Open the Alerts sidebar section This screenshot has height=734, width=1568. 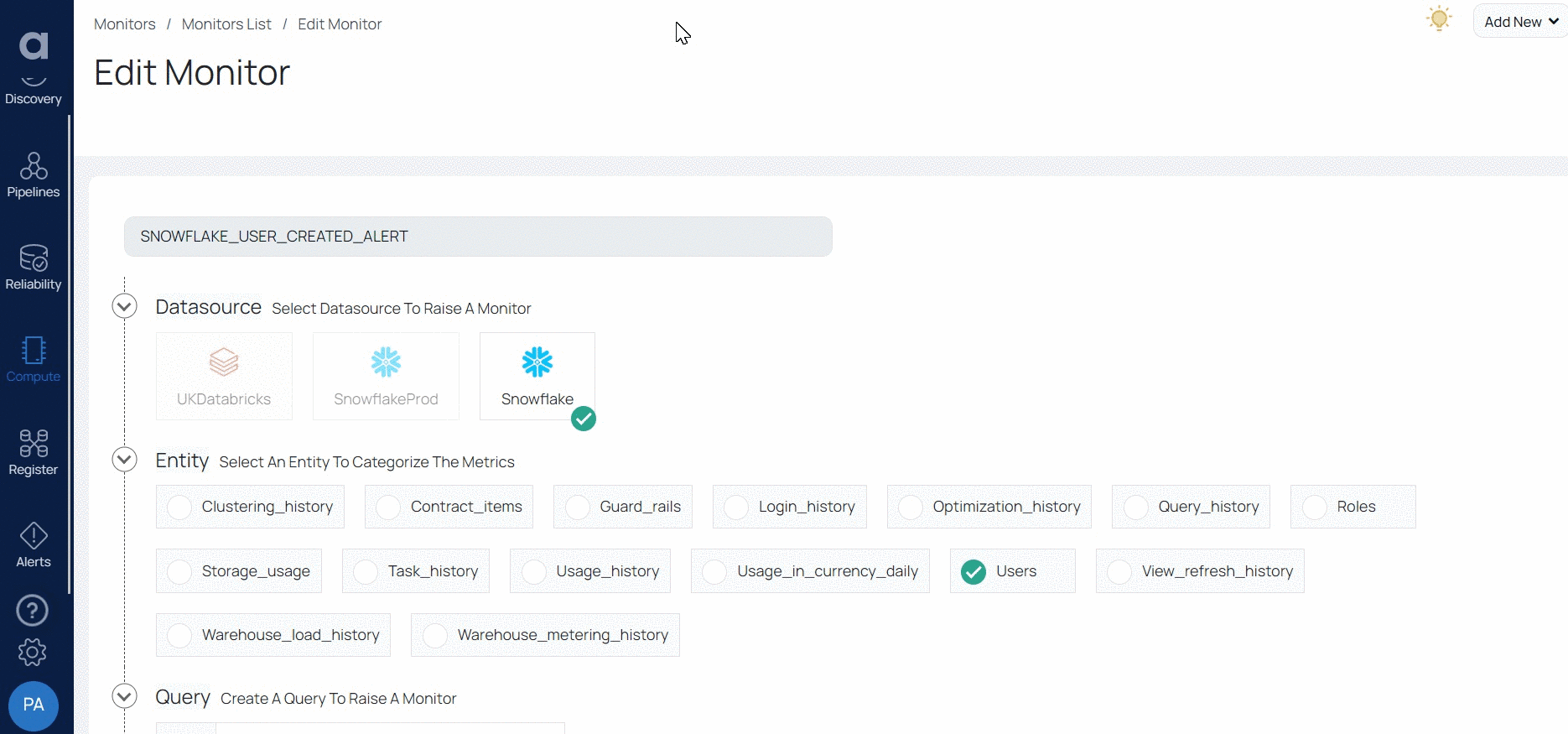[34, 545]
